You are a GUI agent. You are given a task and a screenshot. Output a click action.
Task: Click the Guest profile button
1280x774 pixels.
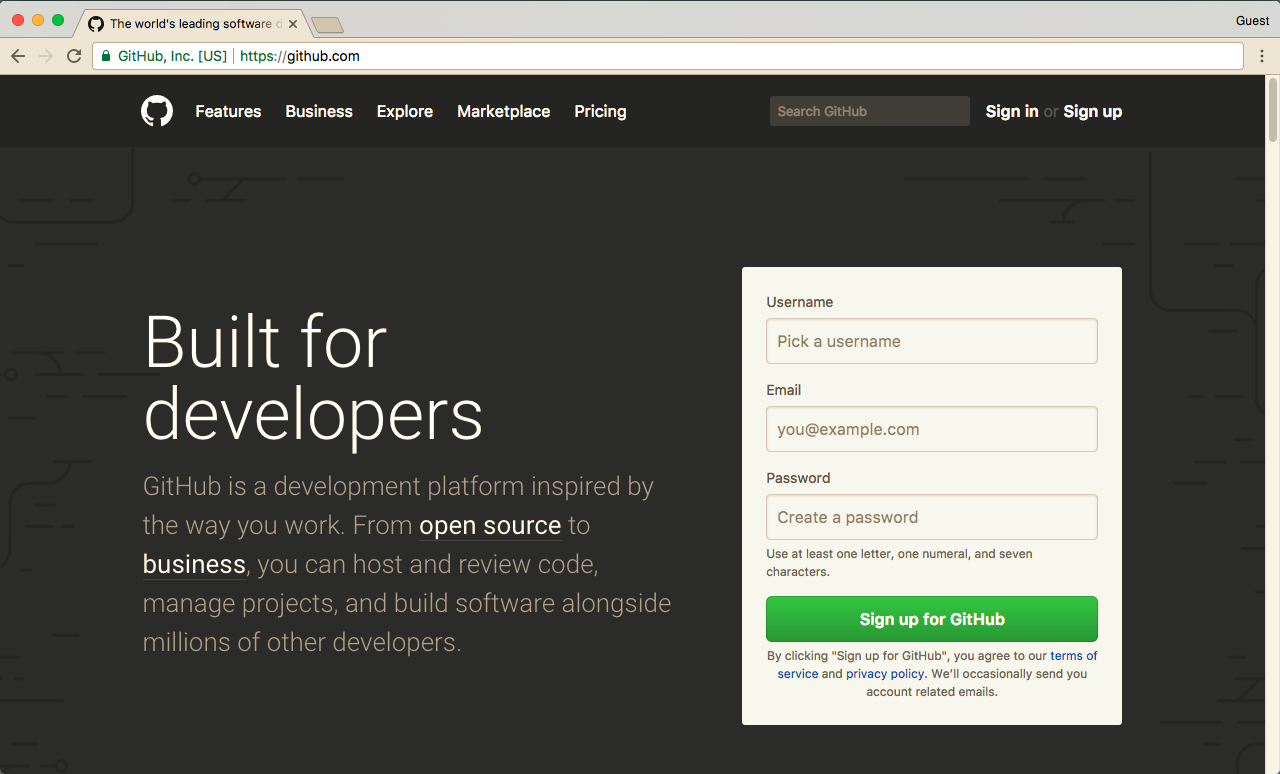1252,20
